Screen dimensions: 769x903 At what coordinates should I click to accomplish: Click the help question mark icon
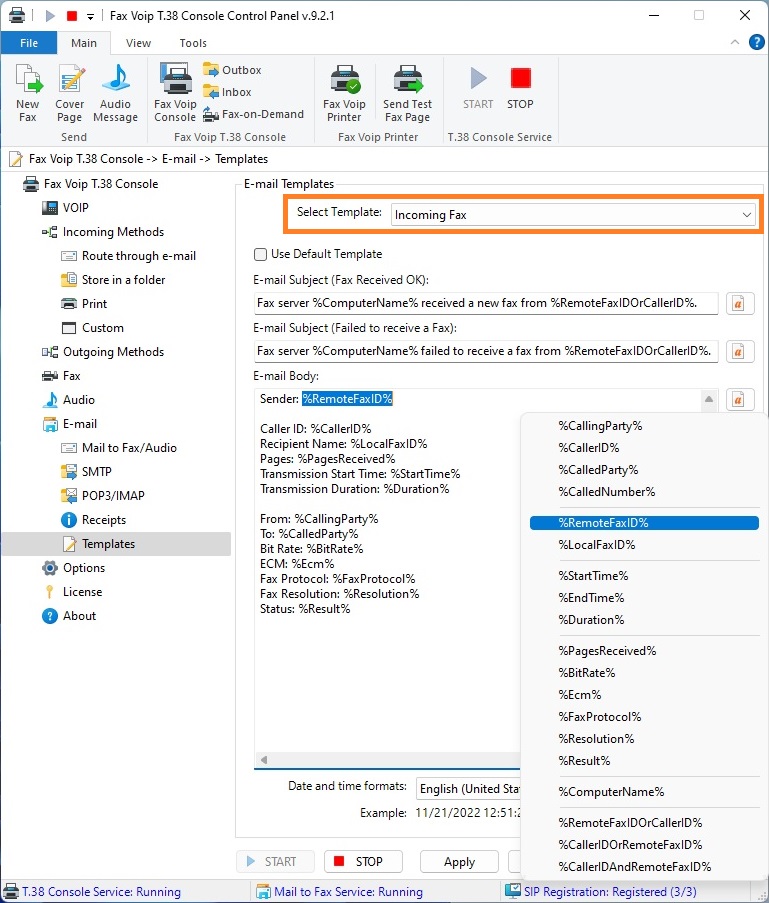[x=756, y=42]
